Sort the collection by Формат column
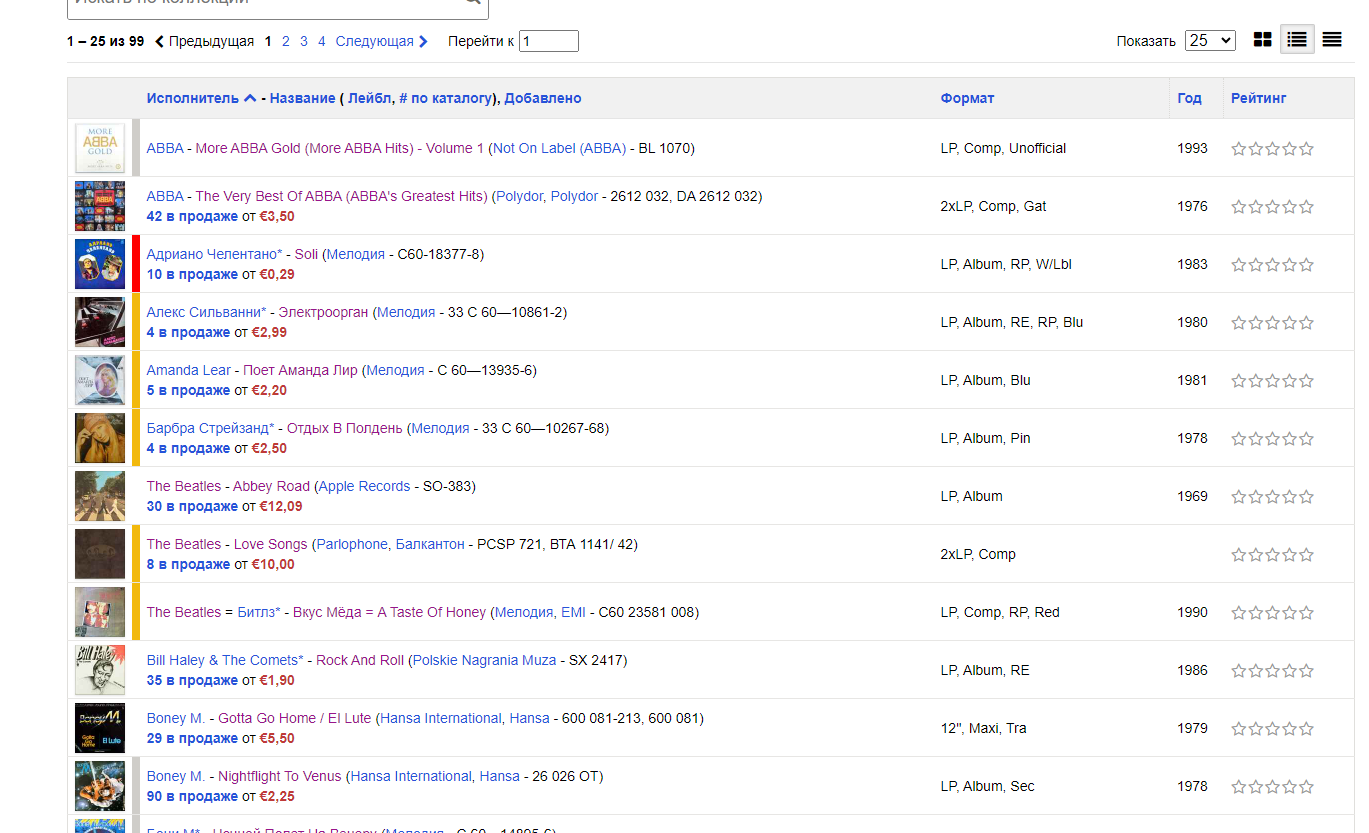Viewport: 1369px width, 833px height. click(x=967, y=98)
